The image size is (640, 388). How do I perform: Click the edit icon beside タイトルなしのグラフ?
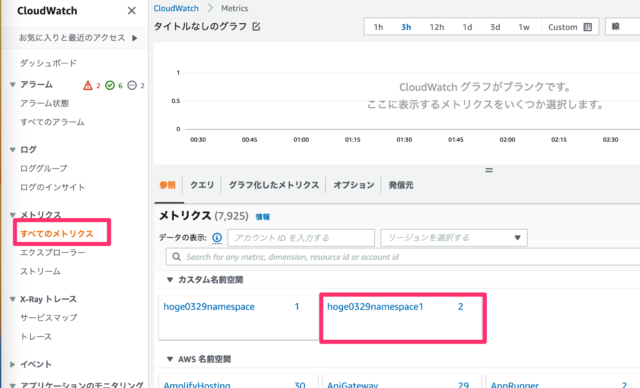(256, 27)
